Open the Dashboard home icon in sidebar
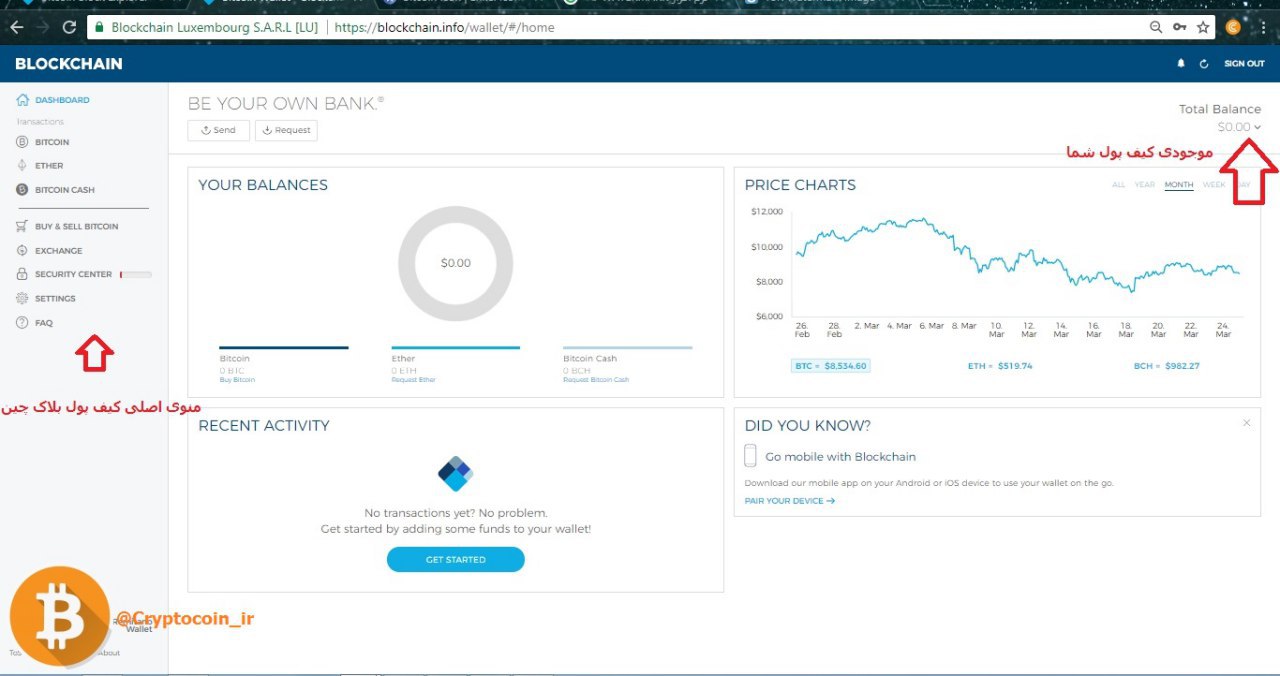This screenshot has height=676, width=1280. [22, 100]
